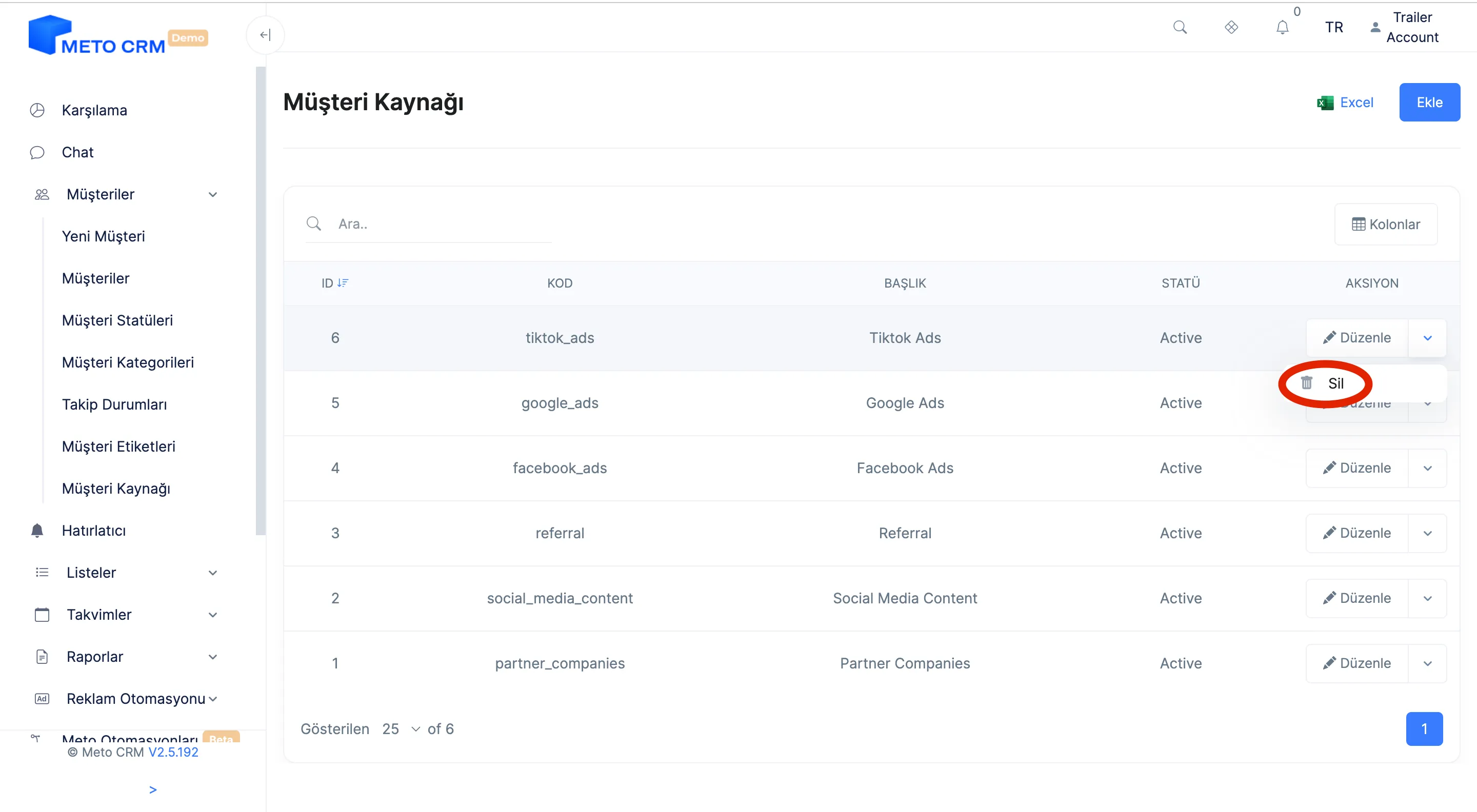This screenshot has height=812, width=1477.
Task: Expand the Listeler sidebar group
Action: [126, 573]
